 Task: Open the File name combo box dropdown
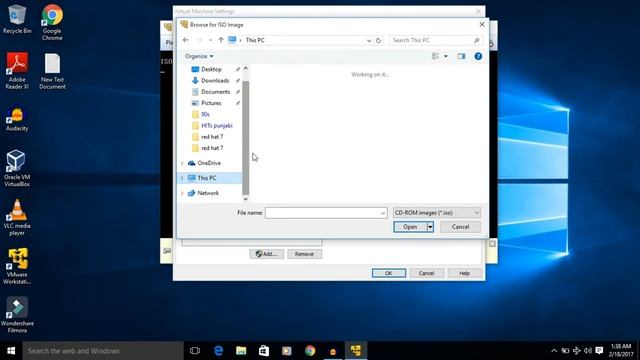(x=383, y=213)
